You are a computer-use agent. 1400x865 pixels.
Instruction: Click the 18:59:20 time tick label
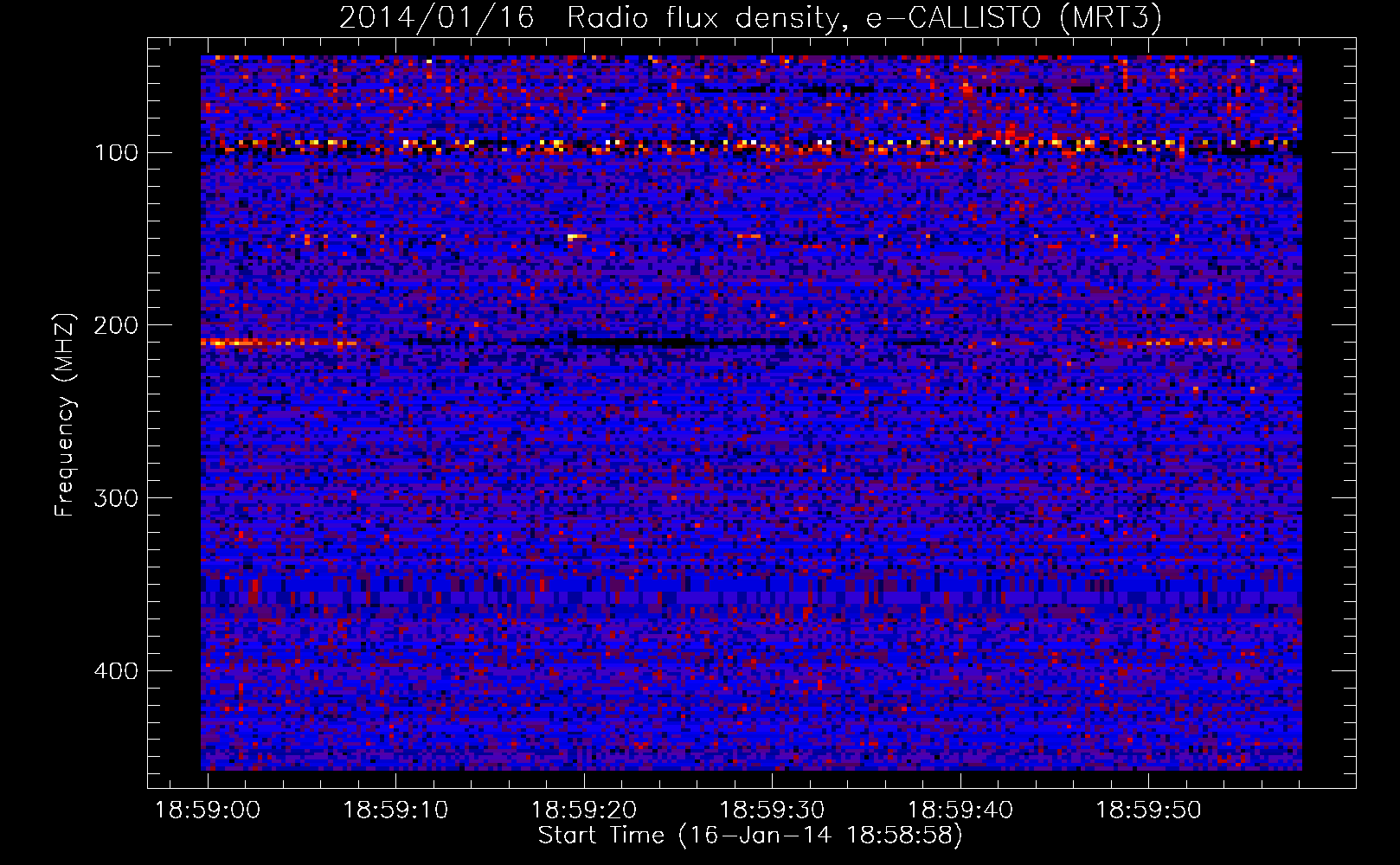click(x=584, y=811)
